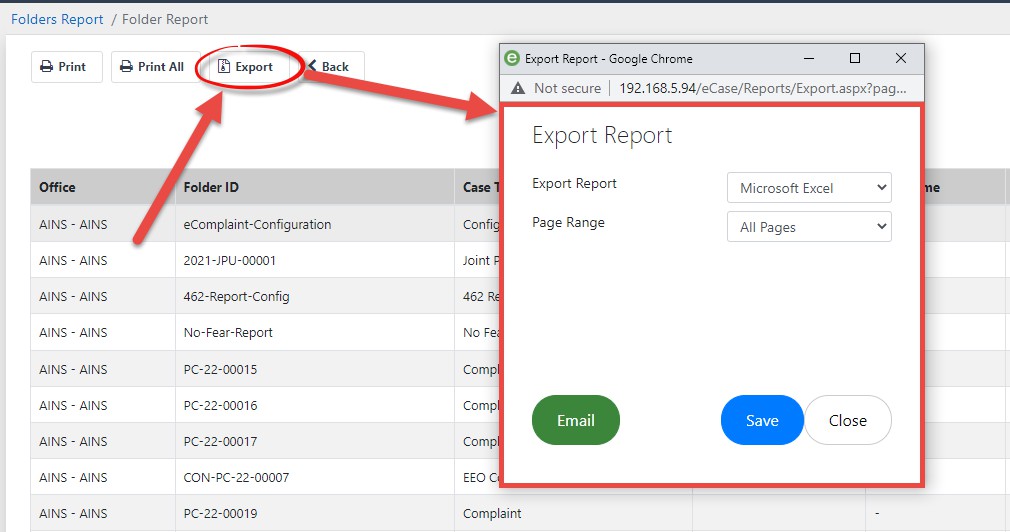Click the file icon on the Export button
This screenshot has width=1010, height=532.
(224, 66)
